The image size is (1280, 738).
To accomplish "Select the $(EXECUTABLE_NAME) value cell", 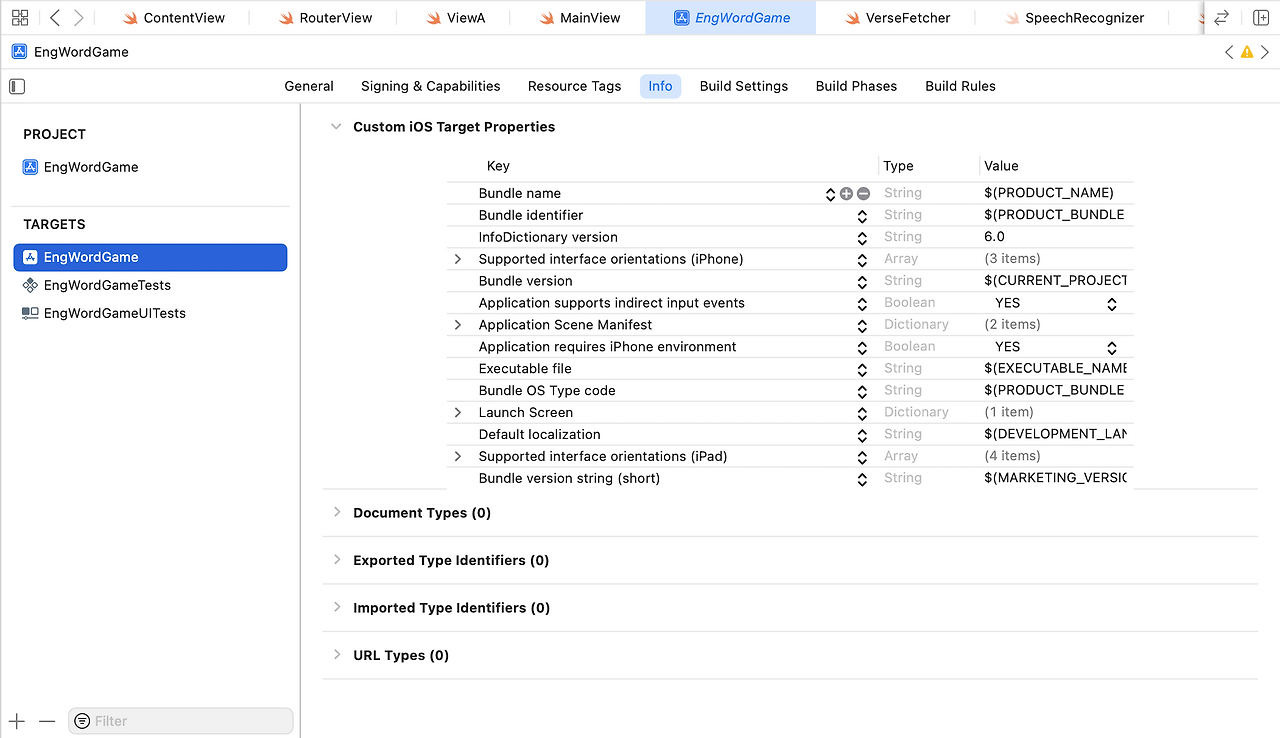I will [1056, 369].
